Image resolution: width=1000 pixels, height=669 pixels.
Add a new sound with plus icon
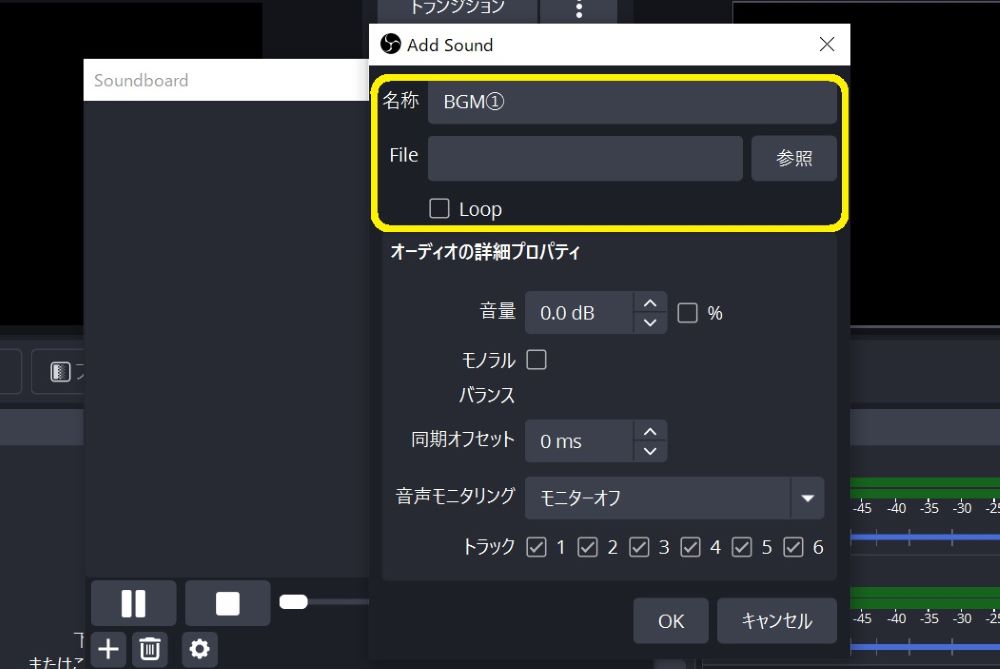108,649
